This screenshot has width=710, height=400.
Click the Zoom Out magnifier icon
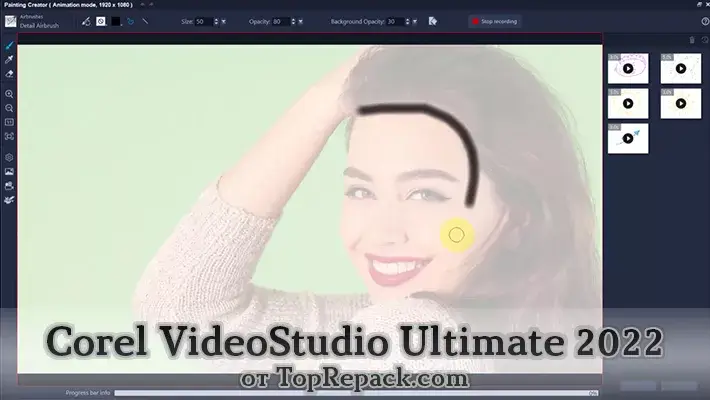9,108
